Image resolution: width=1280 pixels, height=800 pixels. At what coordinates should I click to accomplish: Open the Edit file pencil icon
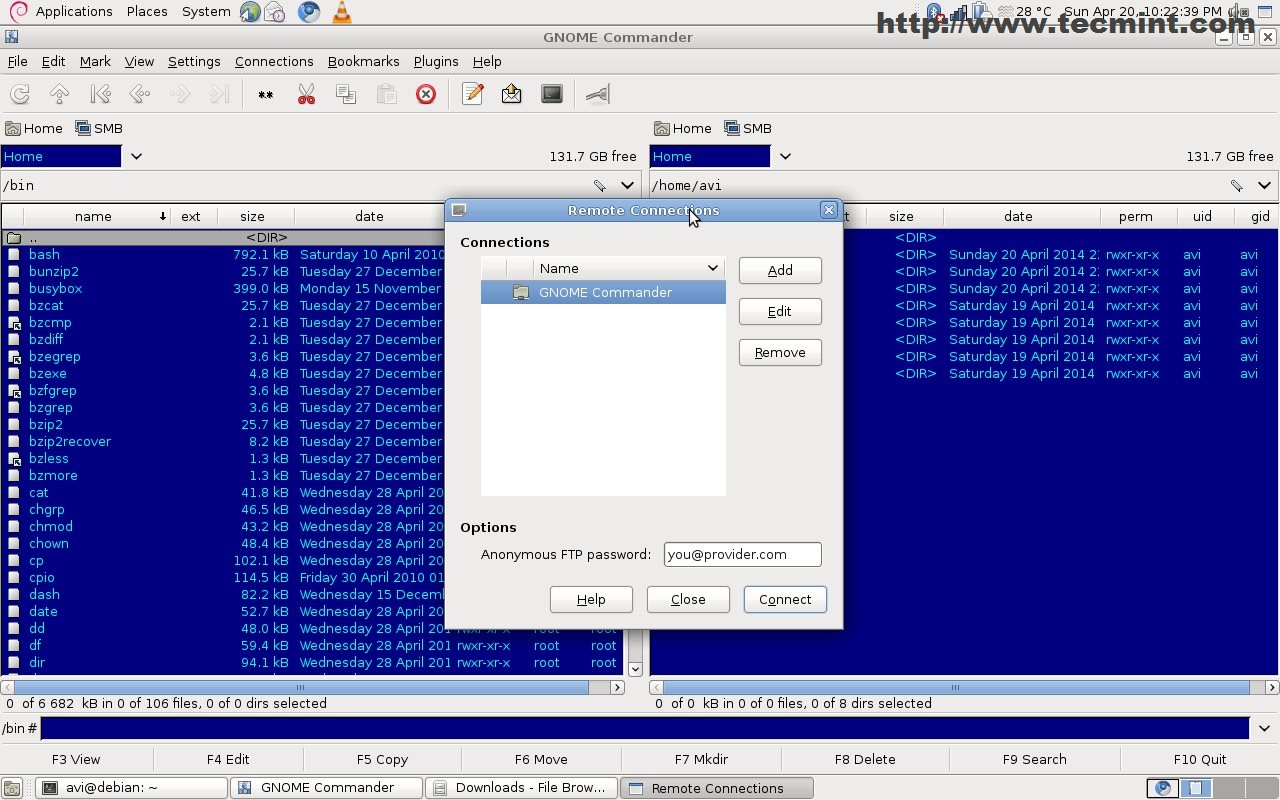click(x=473, y=94)
